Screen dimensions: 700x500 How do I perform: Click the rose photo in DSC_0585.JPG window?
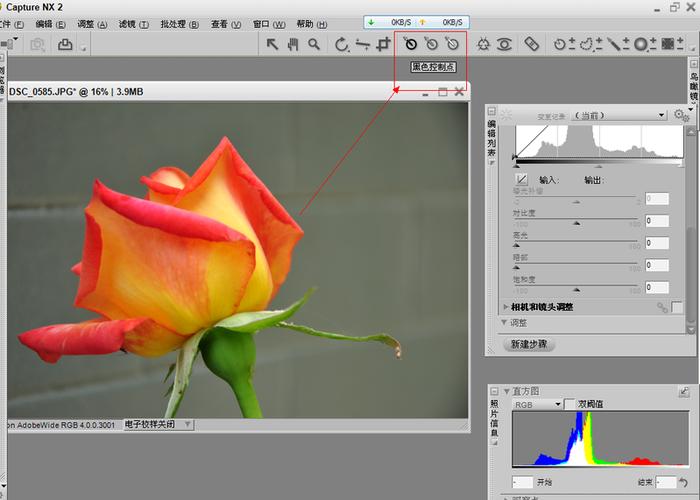[x=238, y=260]
